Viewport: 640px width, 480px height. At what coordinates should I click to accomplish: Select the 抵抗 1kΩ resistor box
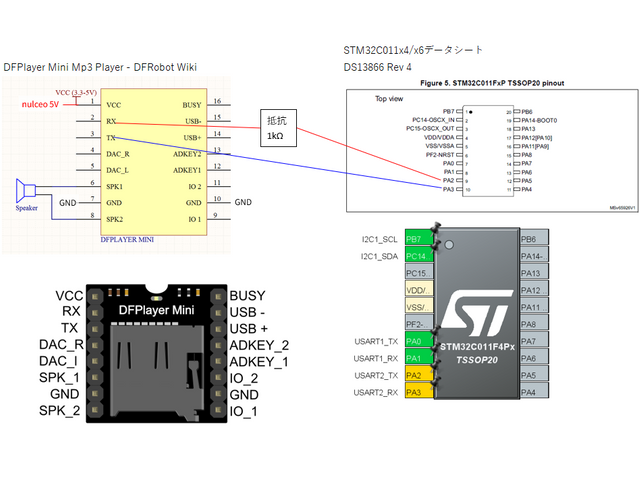(x=278, y=128)
